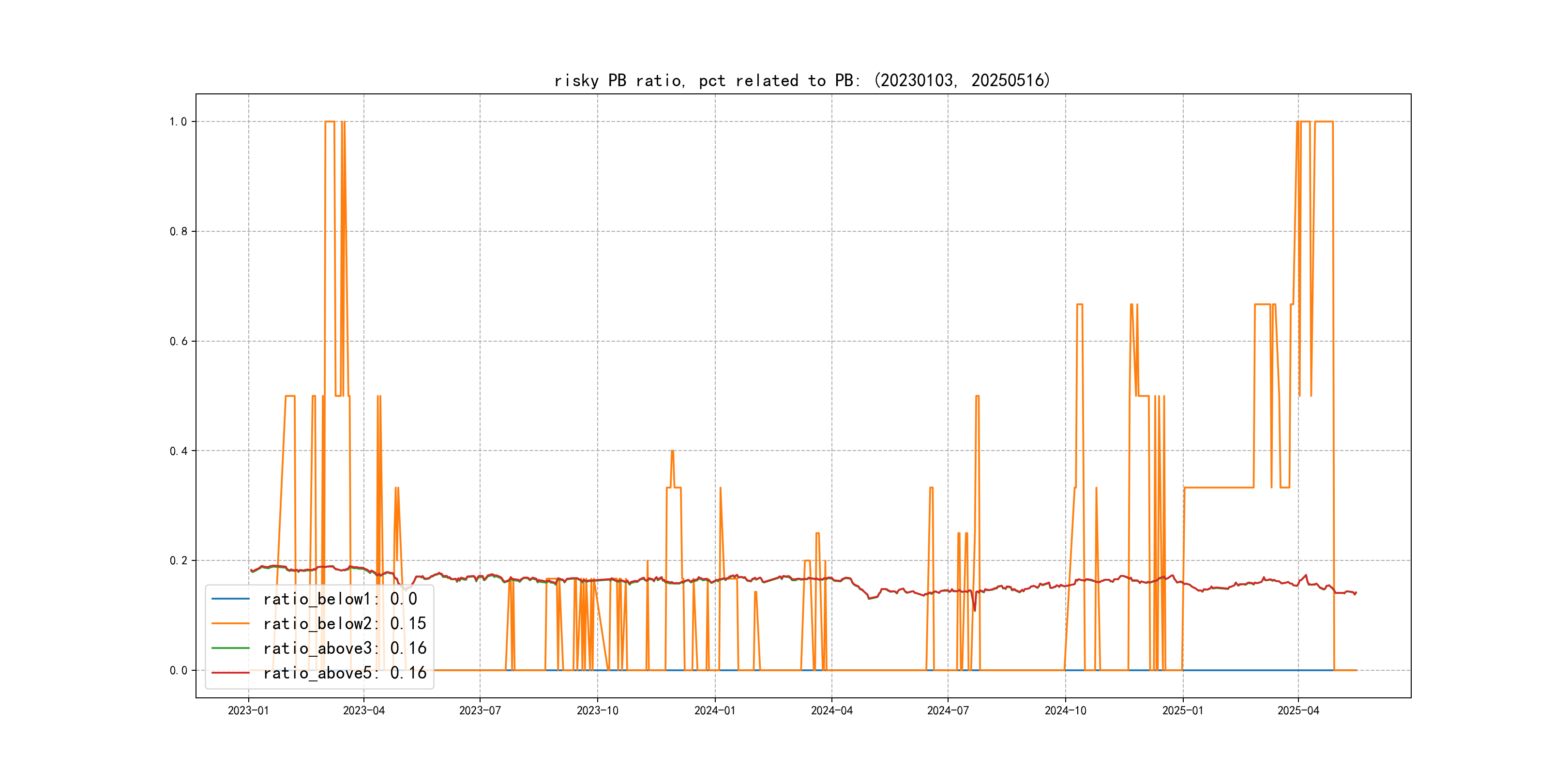Viewport: 1568px width, 784px height.
Task: Select the 'ratio_below2: 0.15' legend label
Action: [x=345, y=623]
